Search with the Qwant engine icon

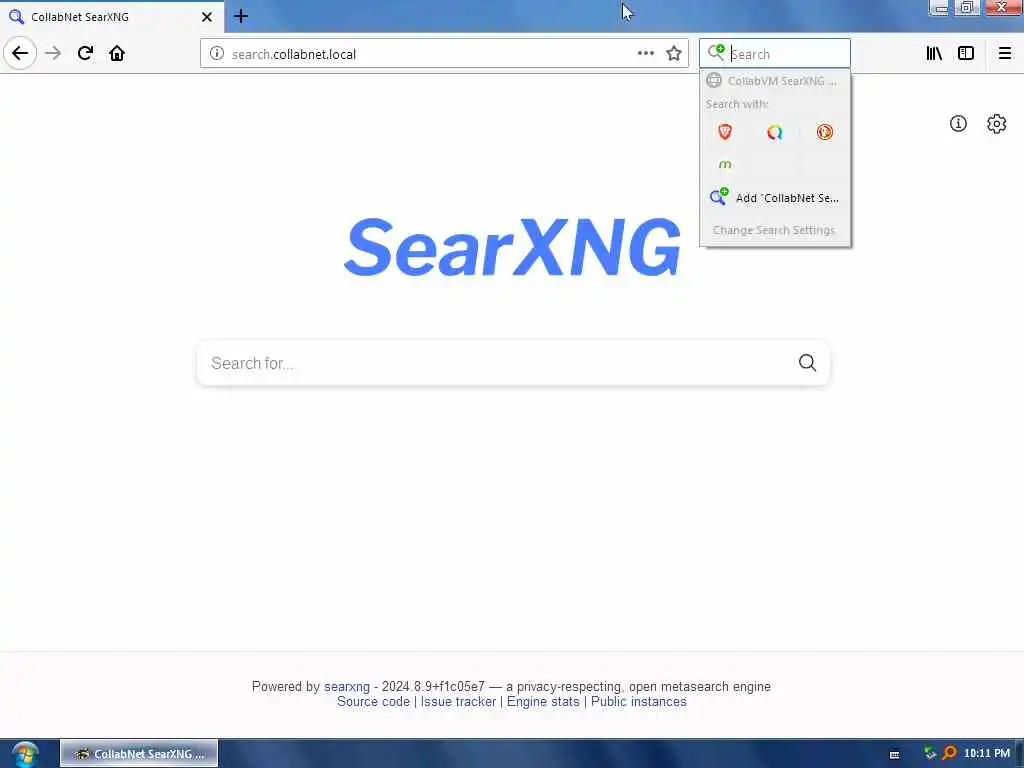click(775, 133)
